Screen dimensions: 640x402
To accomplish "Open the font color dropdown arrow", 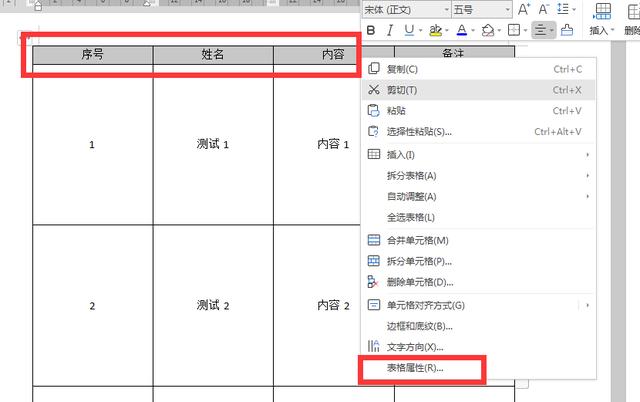I will pyautogui.click(x=473, y=31).
